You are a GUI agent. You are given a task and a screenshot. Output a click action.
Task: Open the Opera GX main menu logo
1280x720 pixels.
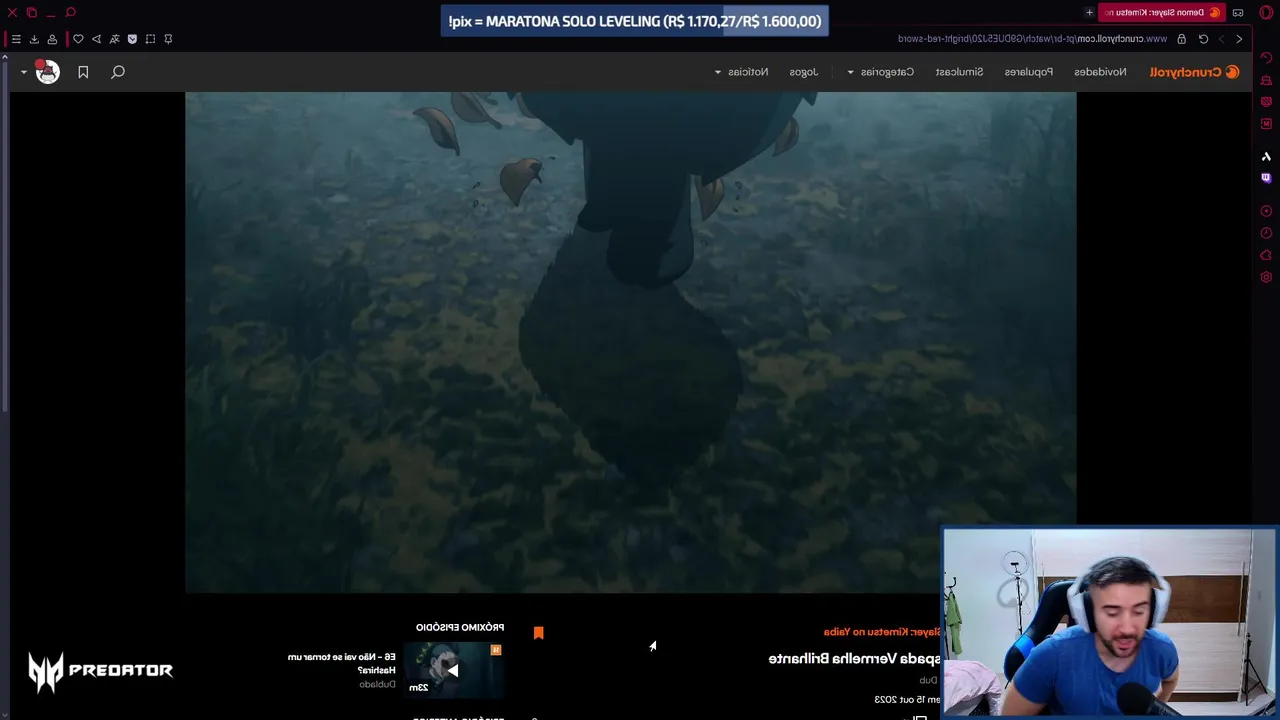click(x=1265, y=12)
